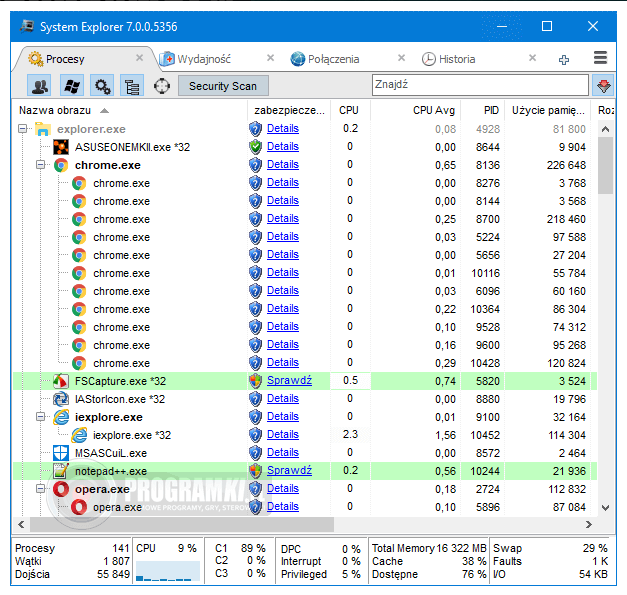627x595 pixels.
Task: Click the Security Scan button
Action: 223,86
